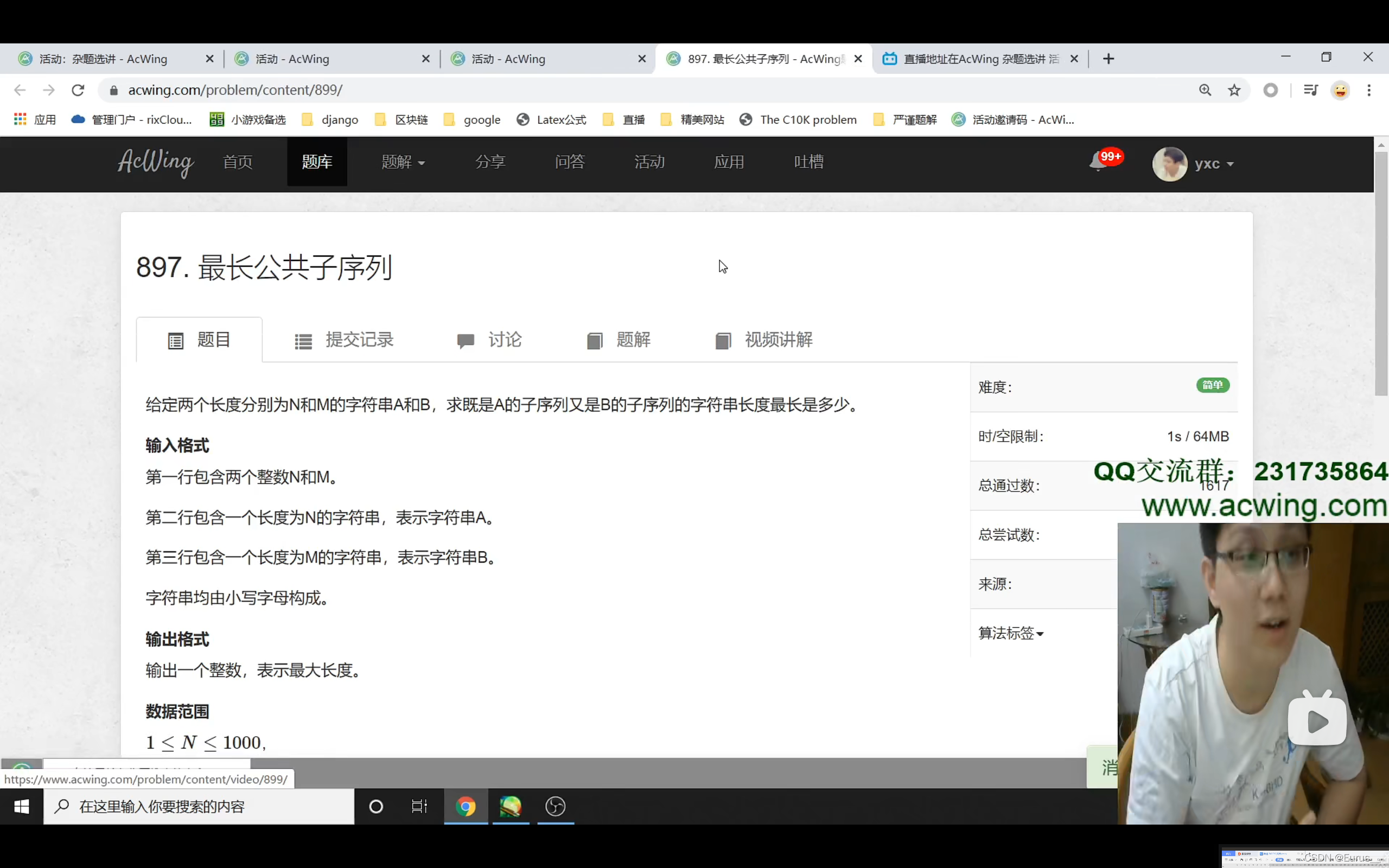Viewport: 1389px width, 868px height.
Task: Launch OBS Studio from the taskbar
Action: [x=555, y=806]
